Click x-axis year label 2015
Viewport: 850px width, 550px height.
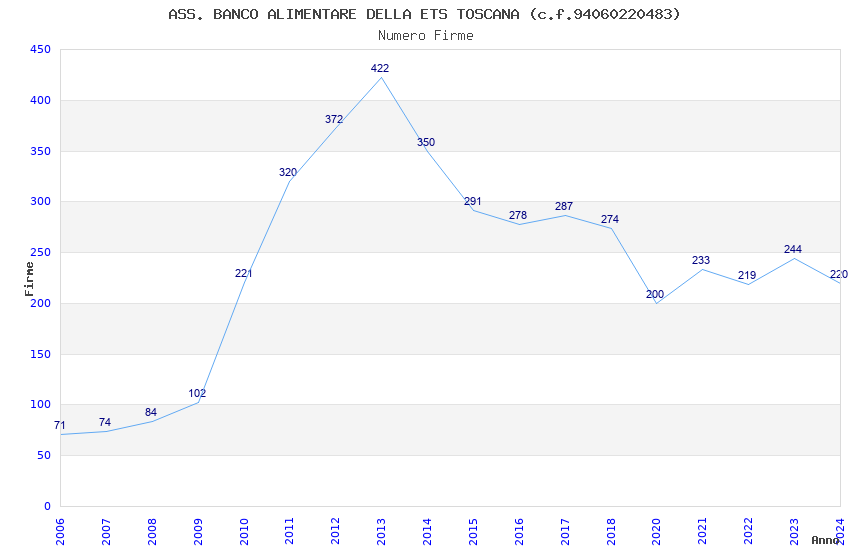[x=473, y=532]
